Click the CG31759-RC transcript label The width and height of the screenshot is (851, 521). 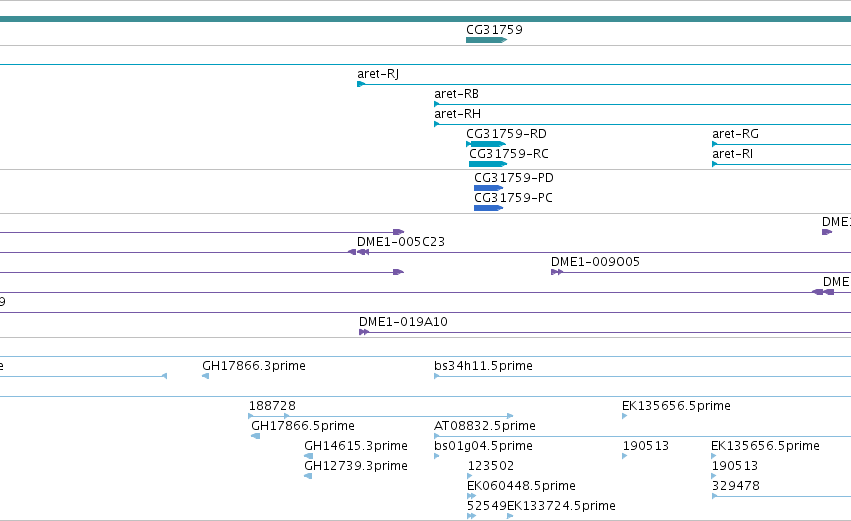tap(509, 154)
